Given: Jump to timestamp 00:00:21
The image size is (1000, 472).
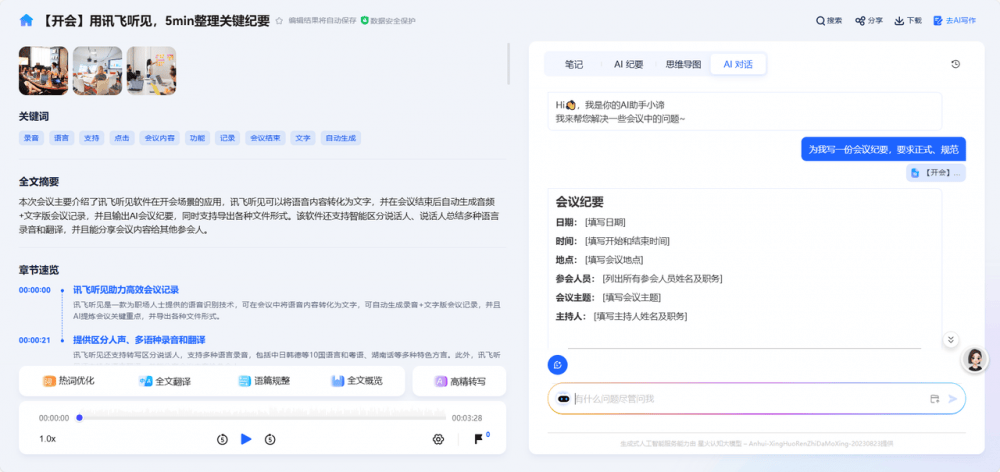Looking at the screenshot, I should 34,340.
